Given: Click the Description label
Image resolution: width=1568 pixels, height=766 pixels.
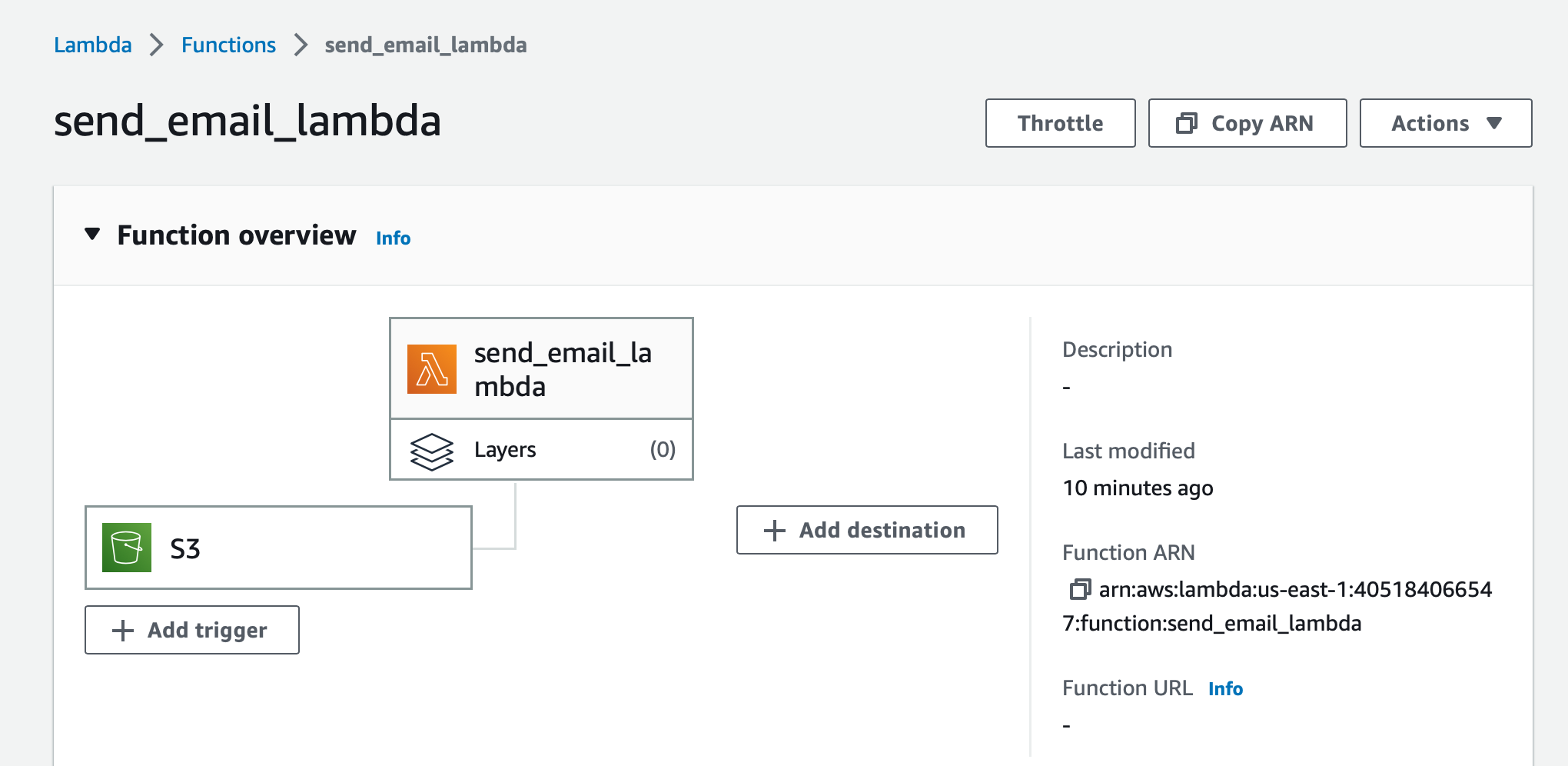Looking at the screenshot, I should coord(1117,350).
